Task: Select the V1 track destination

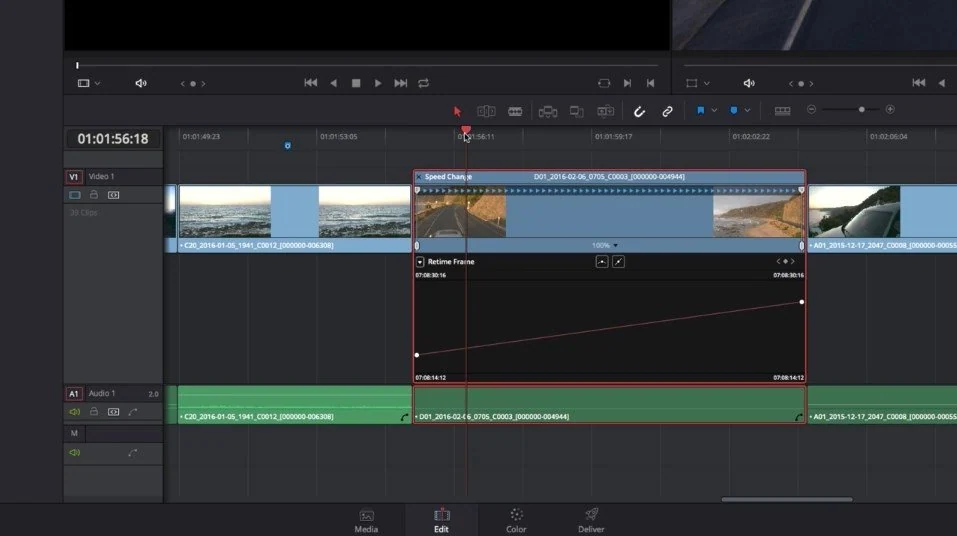Action: 73,176
